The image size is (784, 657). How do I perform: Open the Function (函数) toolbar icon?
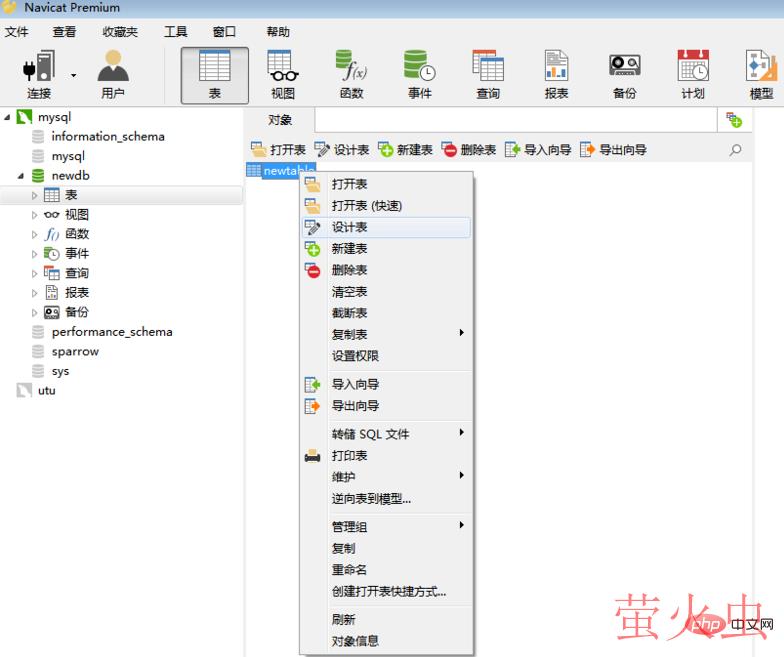coord(352,75)
